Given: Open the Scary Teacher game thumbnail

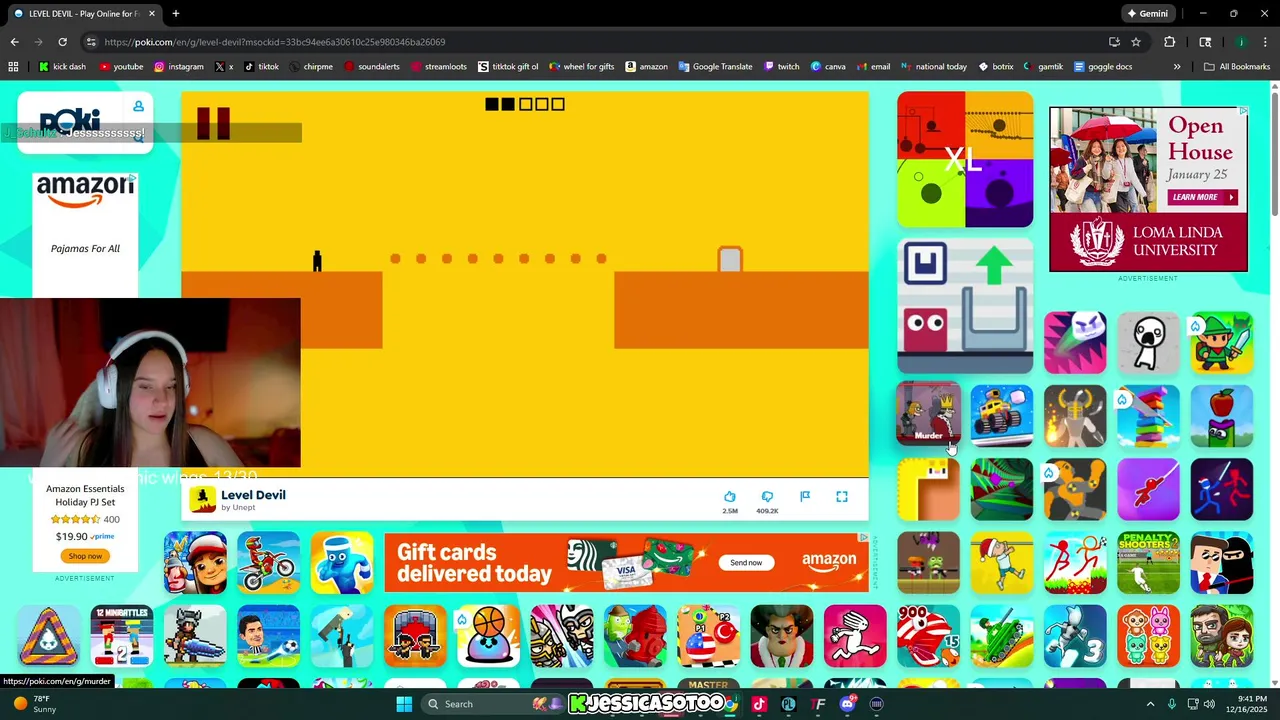Looking at the screenshot, I should coord(782,636).
